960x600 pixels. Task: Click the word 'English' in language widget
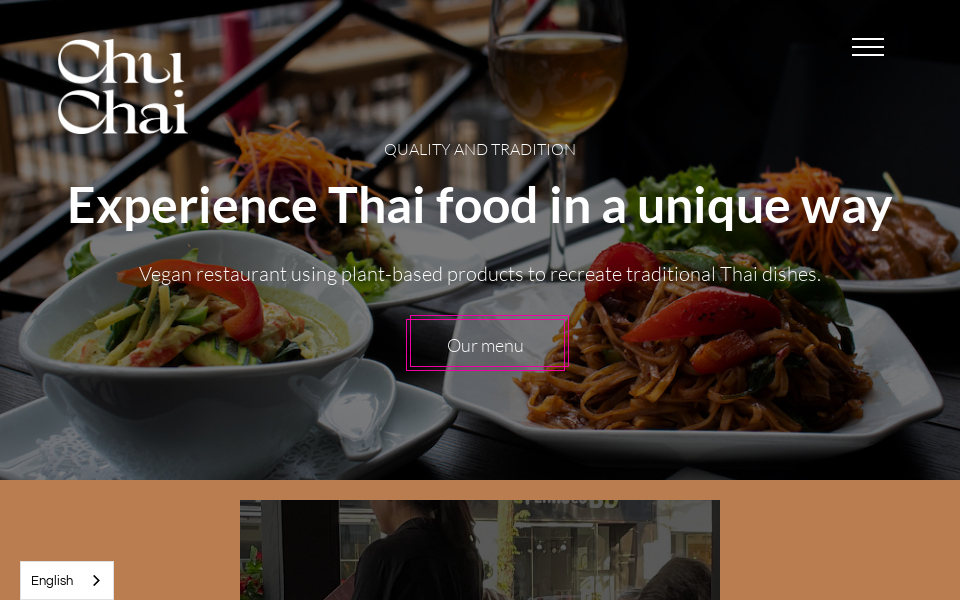point(52,580)
